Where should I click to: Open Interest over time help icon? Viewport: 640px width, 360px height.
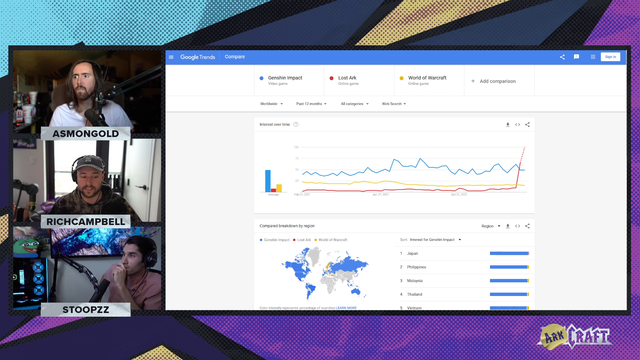pyautogui.click(x=296, y=124)
